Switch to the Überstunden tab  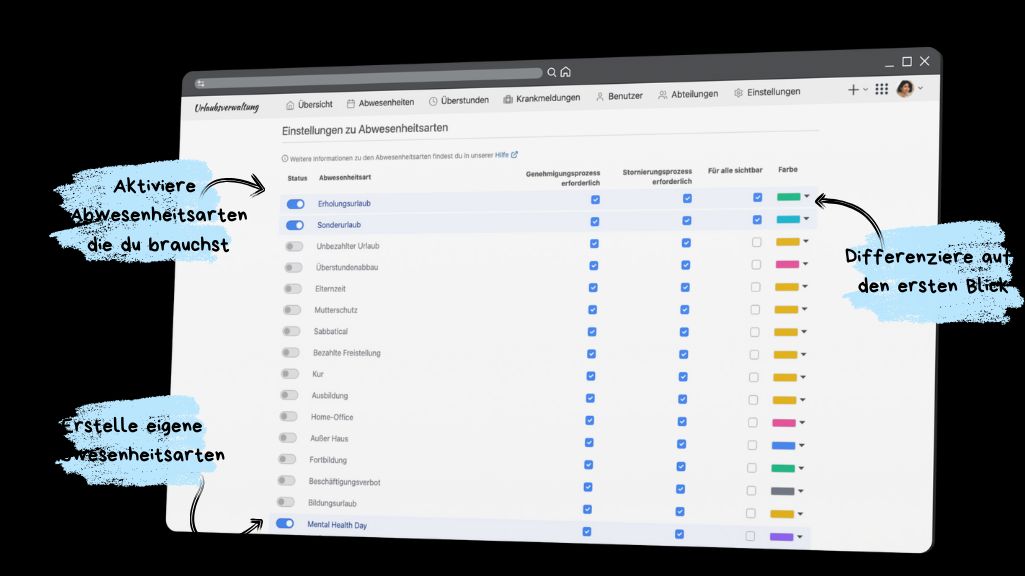point(459,101)
